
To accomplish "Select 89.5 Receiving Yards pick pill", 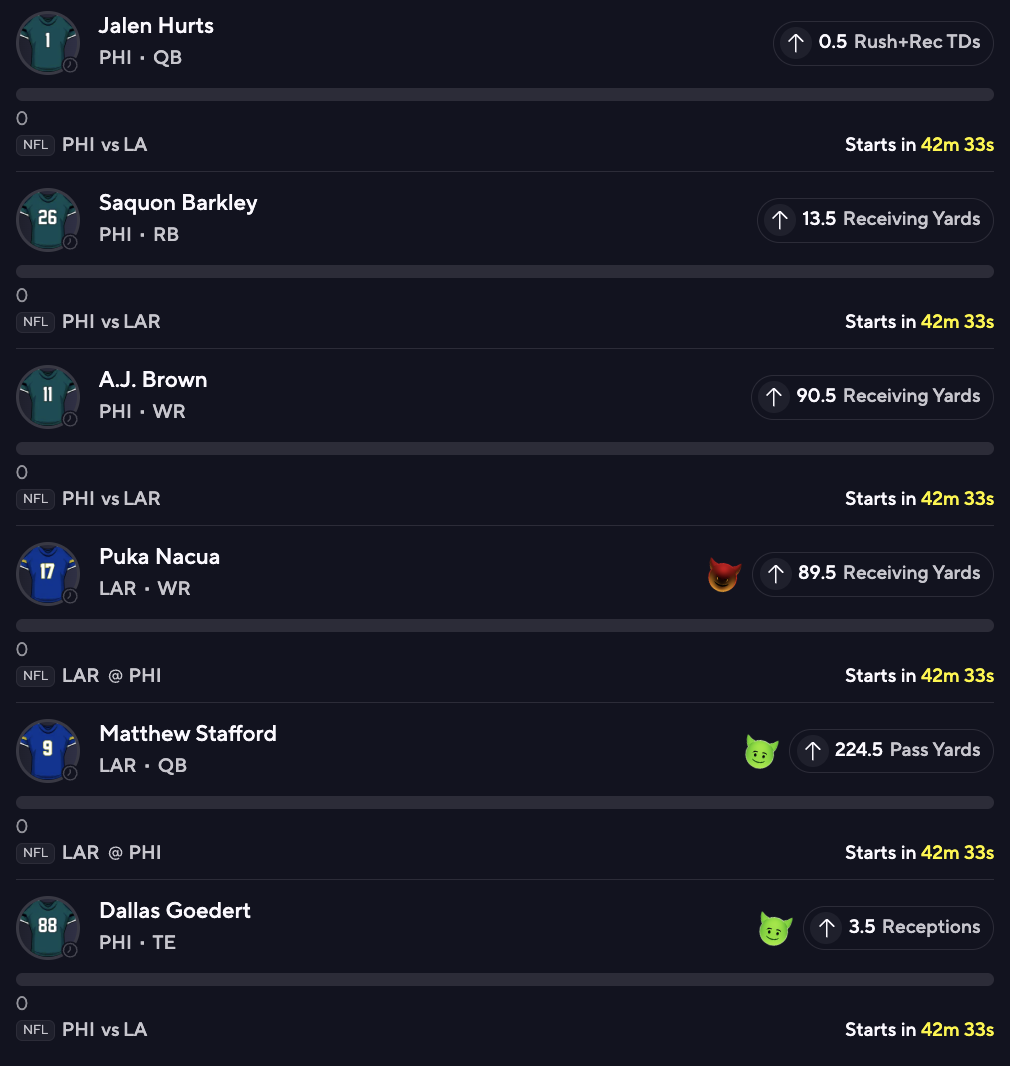I will click(873, 574).
